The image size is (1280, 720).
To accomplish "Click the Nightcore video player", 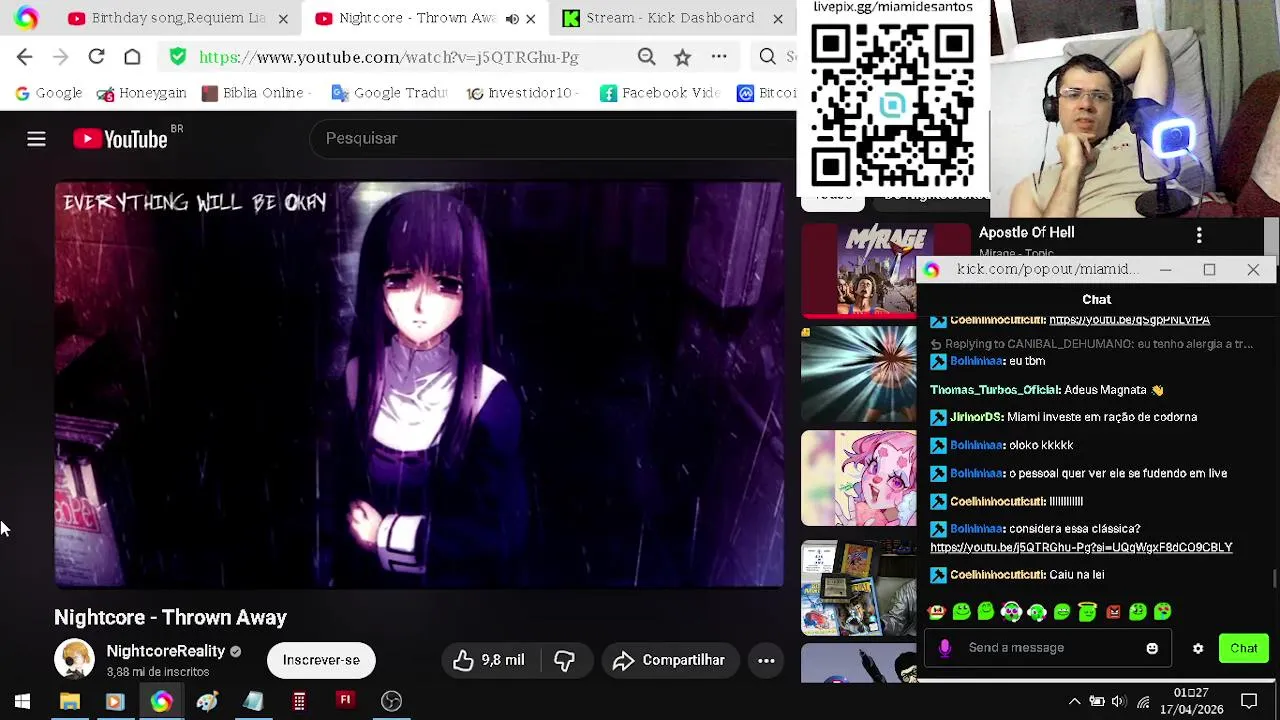I will point(420,384).
